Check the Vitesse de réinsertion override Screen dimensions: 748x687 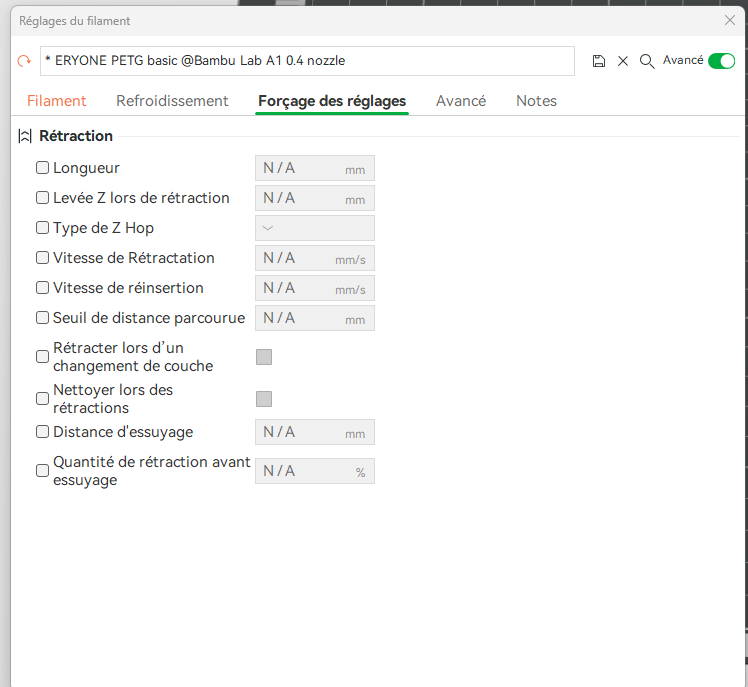[x=42, y=288]
